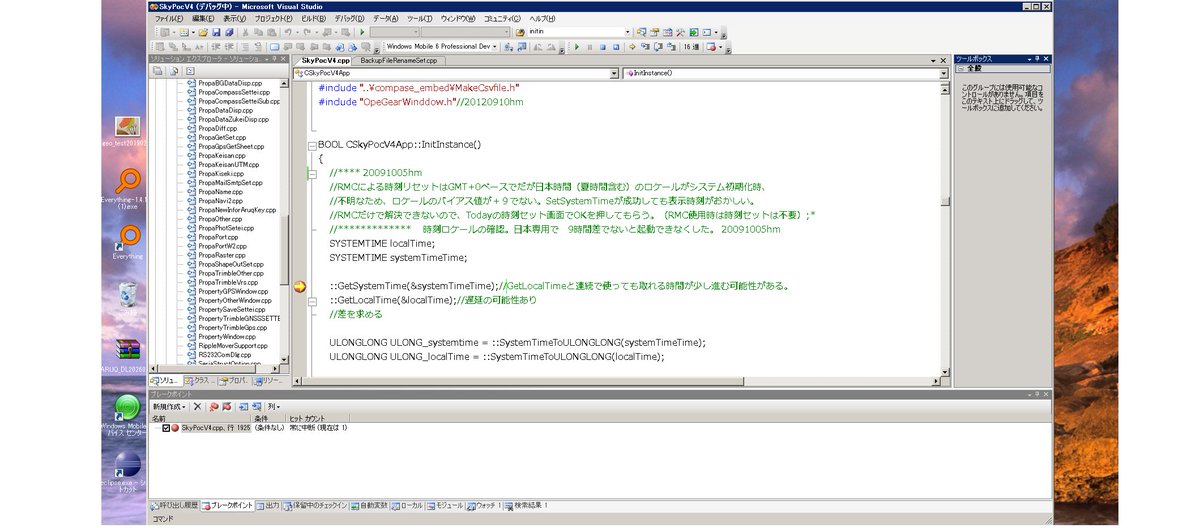The width and height of the screenshot is (1200, 528).
Task: Click the Cut scissors icon
Action: point(245,32)
